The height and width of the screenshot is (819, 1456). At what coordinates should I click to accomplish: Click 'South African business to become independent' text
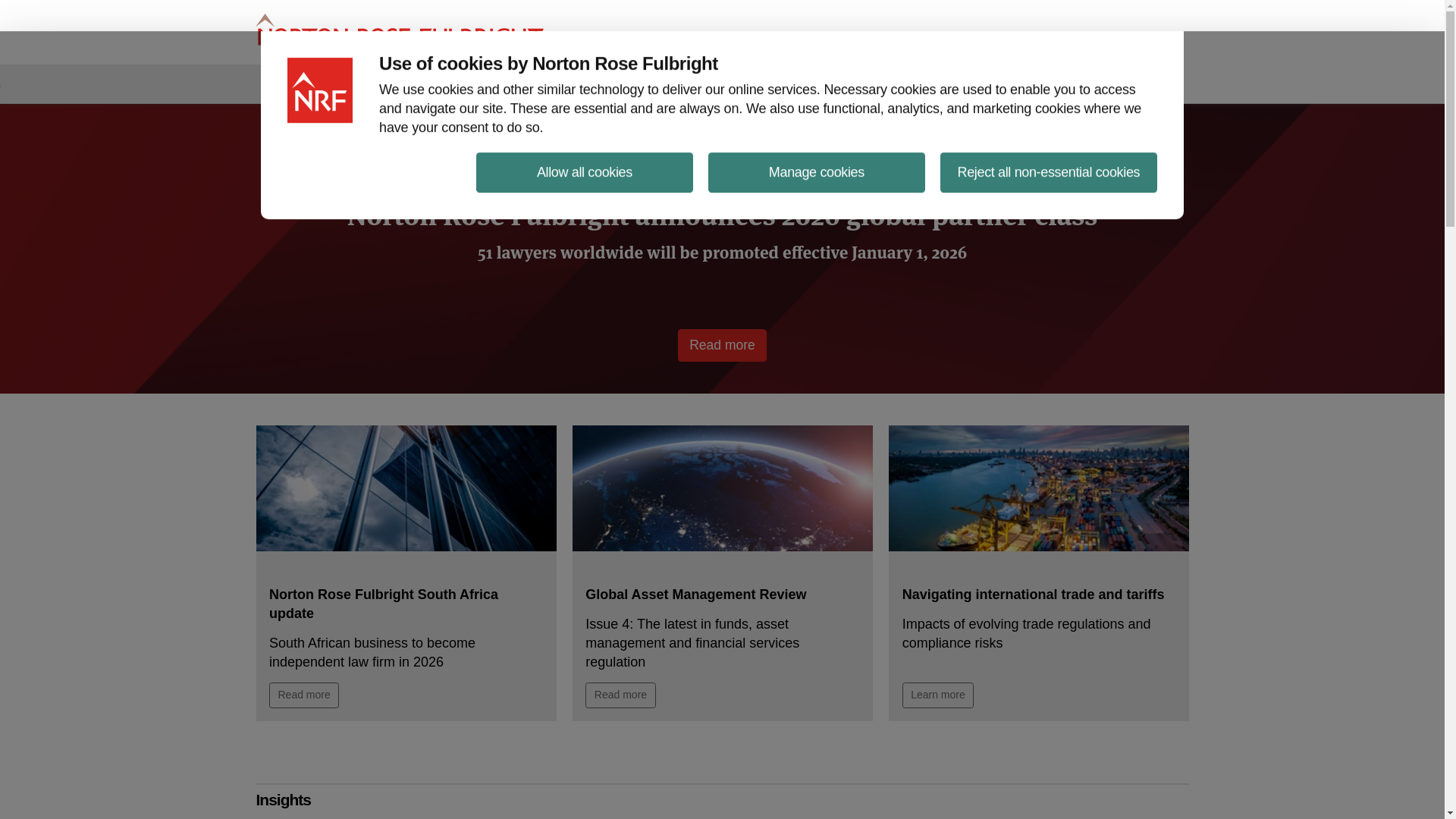pos(372,652)
